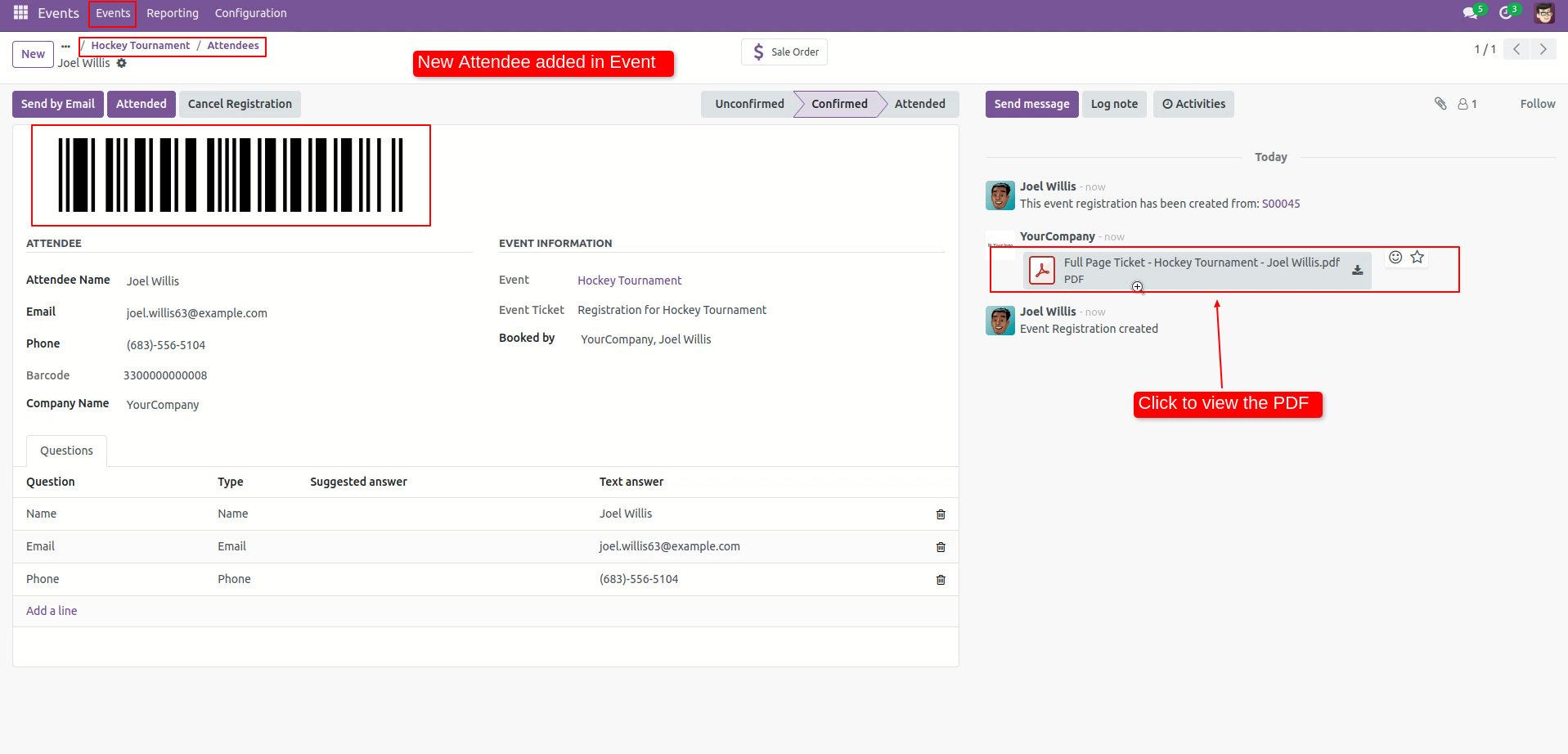
Task: Click Booked by YourCompany, Joel Willis
Action: (x=645, y=339)
